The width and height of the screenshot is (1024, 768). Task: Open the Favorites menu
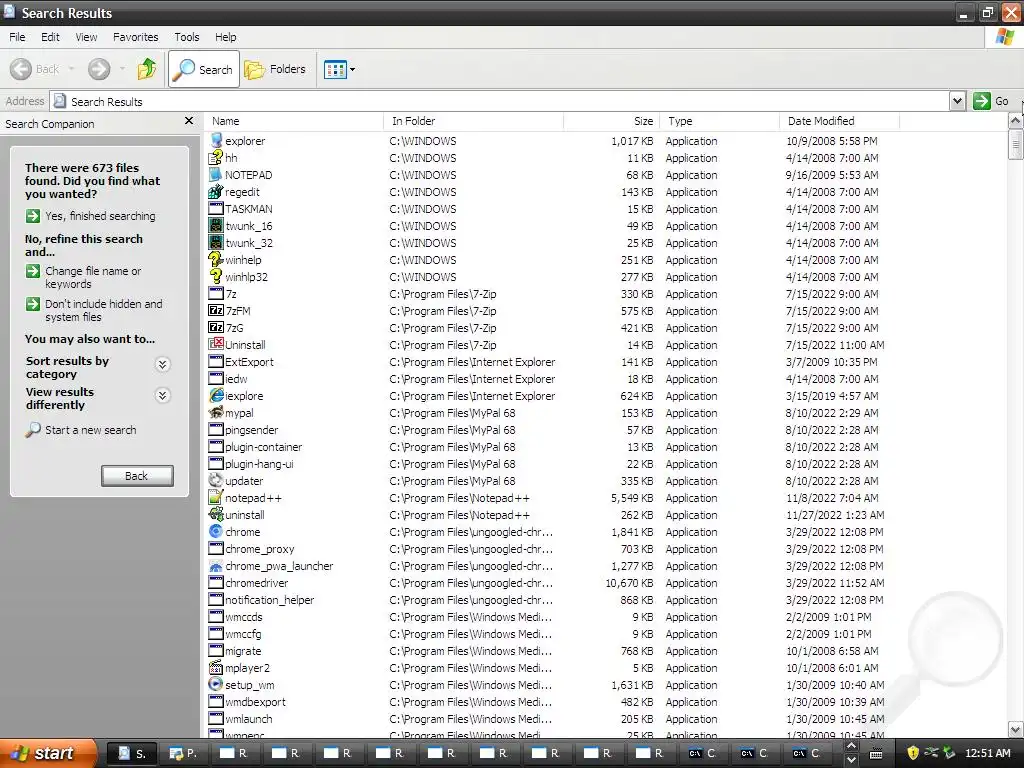[135, 37]
